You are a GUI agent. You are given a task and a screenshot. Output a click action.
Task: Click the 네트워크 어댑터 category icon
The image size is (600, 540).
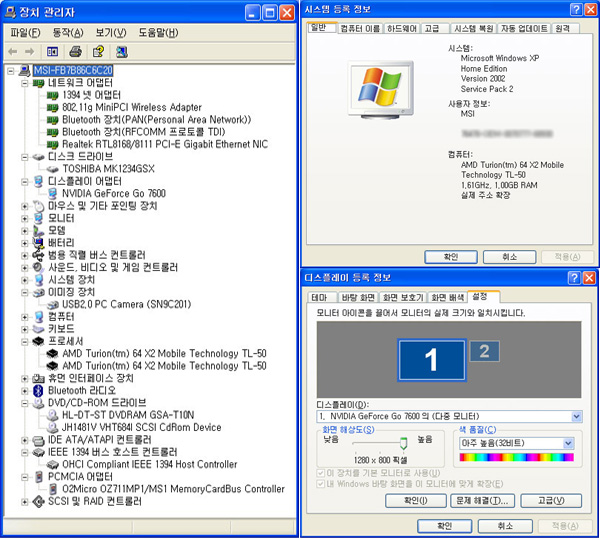[38, 83]
